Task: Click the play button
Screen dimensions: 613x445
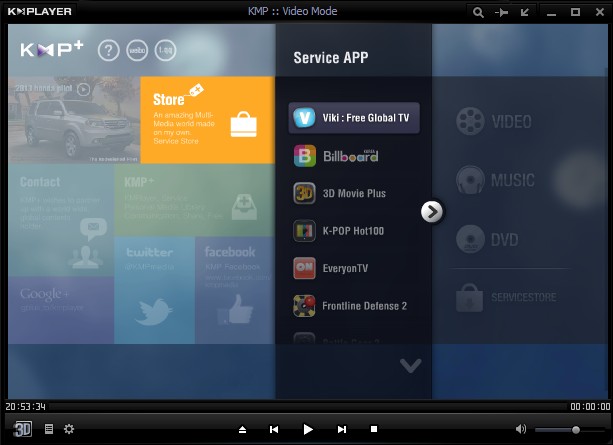Action: (x=308, y=429)
